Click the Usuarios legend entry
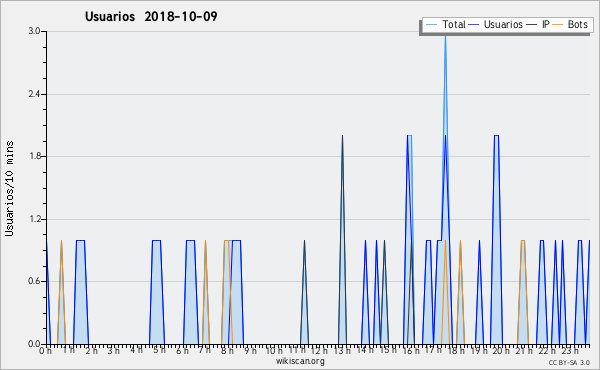Viewport: 600px width, 370px height. pyautogui.click(x=496, y=24)
